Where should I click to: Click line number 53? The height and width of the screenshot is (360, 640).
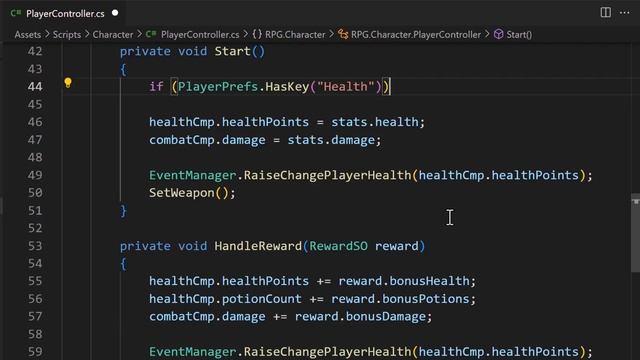[x=35, y=246]
